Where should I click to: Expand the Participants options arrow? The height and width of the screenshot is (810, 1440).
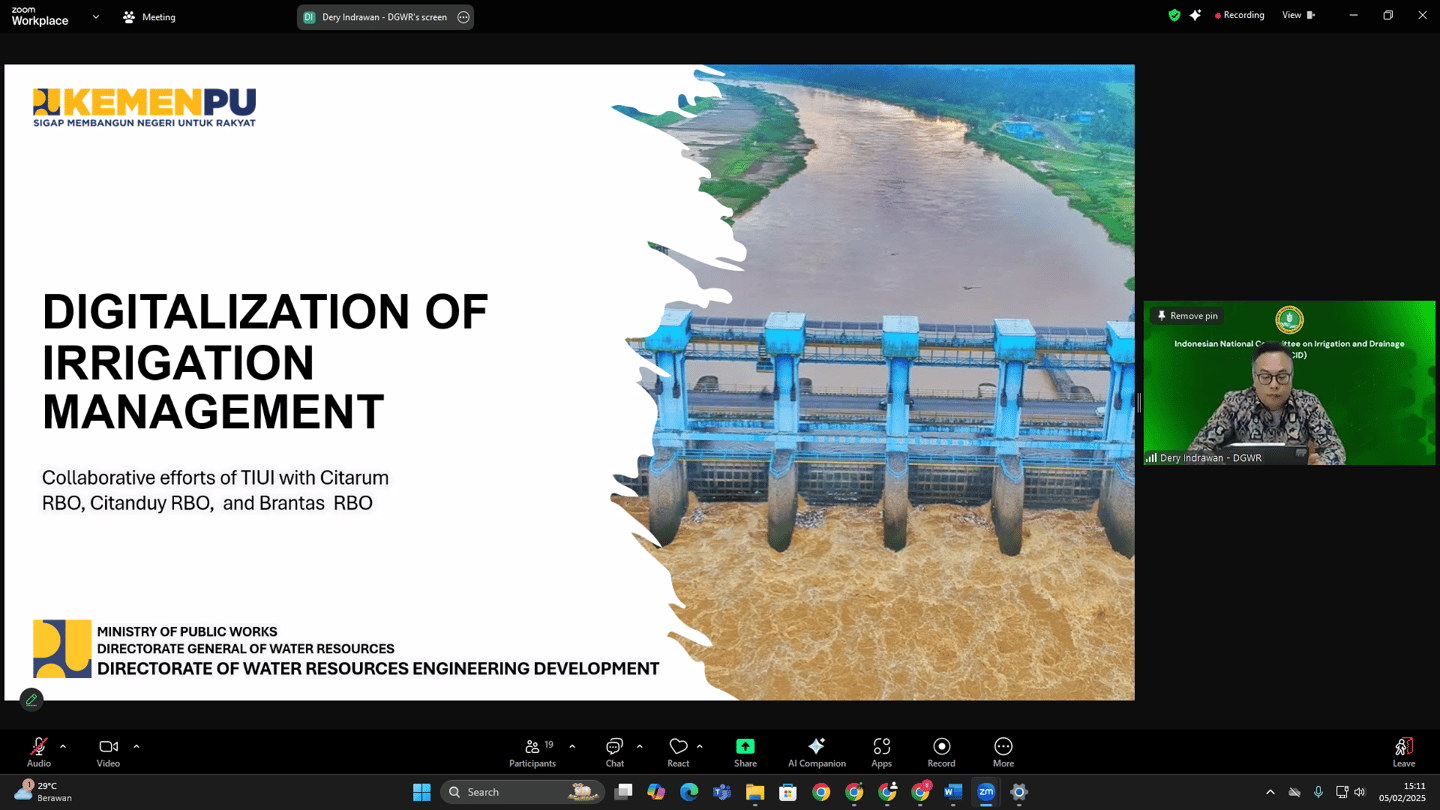[572, 747]
